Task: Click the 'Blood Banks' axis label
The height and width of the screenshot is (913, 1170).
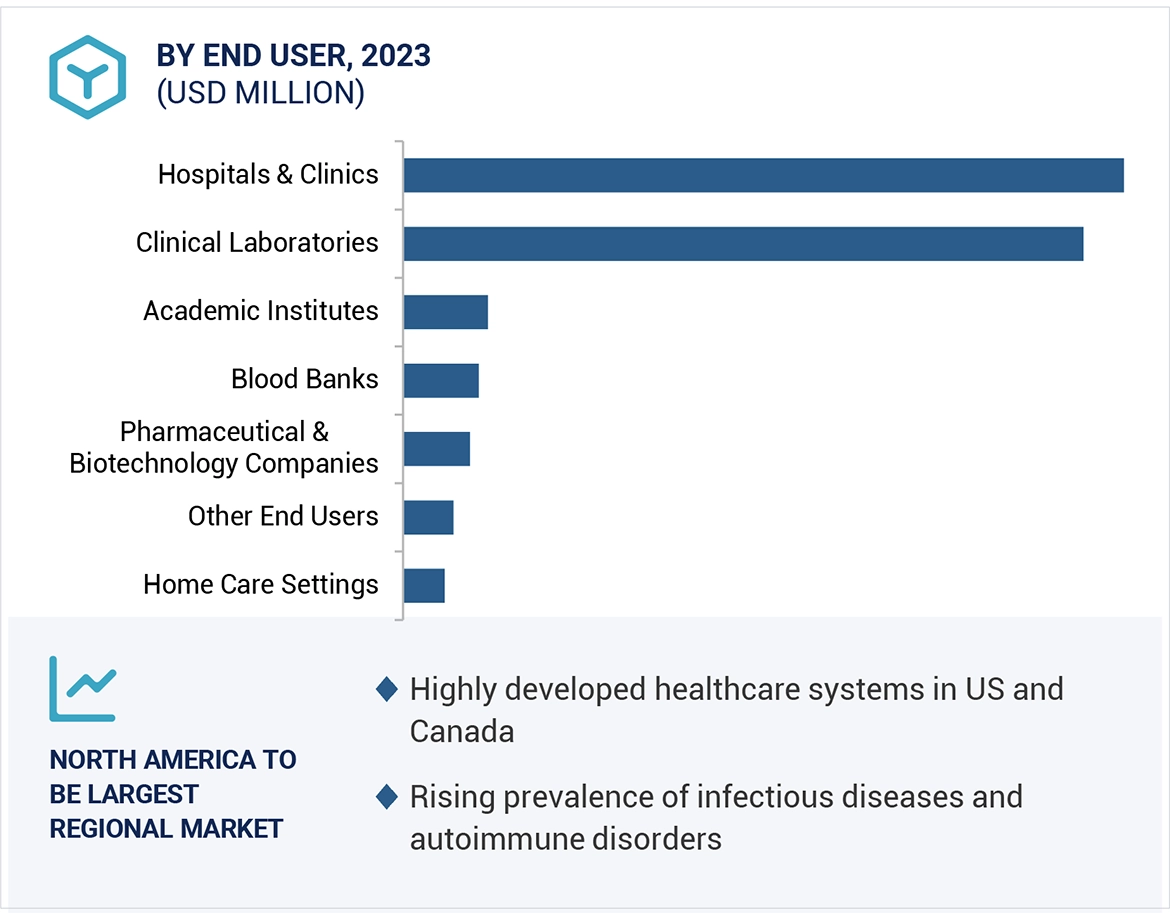Action: (x=304, y=379)
